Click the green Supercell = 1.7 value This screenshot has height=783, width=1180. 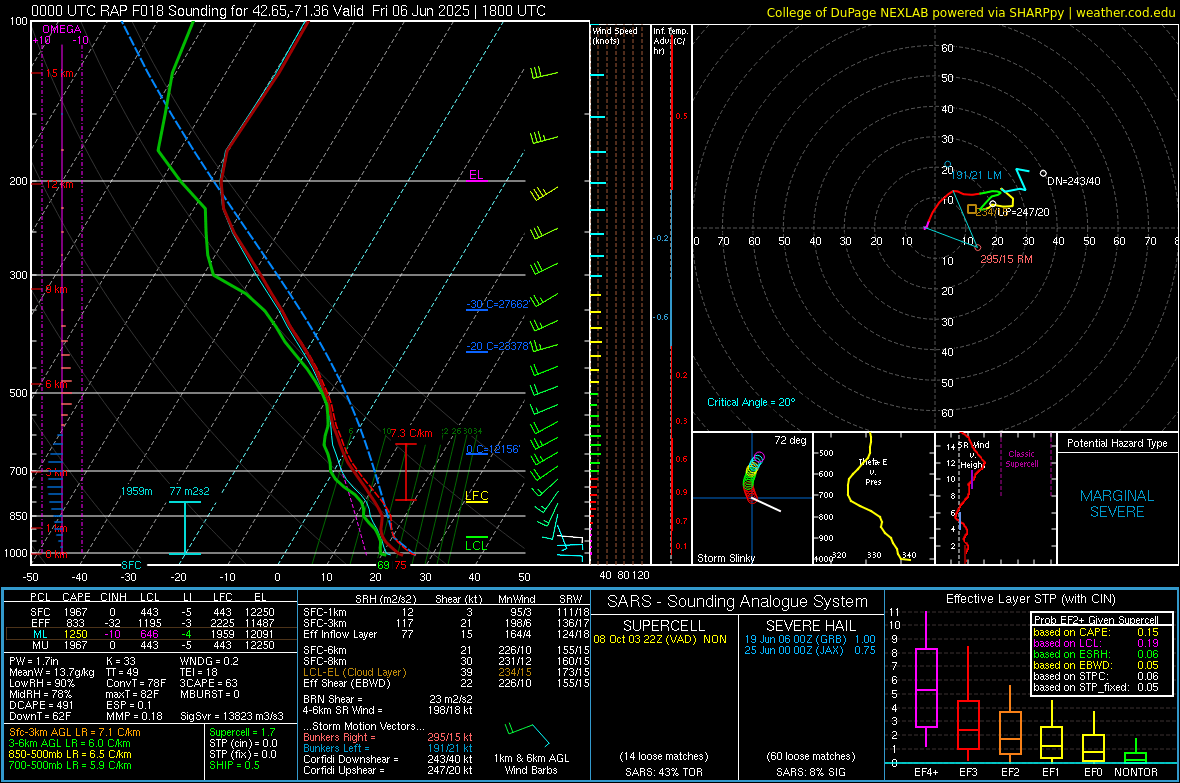pyautogui.click(x=242, y=732)
